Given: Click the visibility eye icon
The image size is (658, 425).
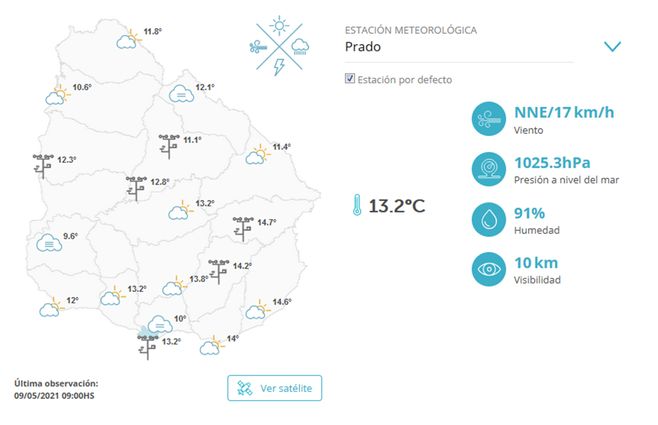Looking at the screenshot, I should tap(490, 269).
